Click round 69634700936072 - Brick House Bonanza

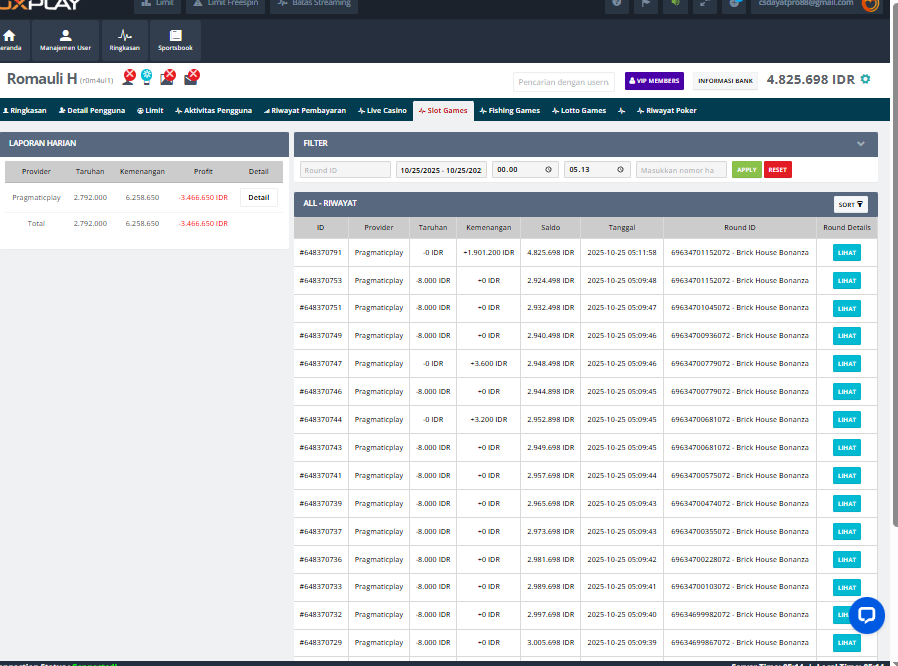(x=740, y=336)
